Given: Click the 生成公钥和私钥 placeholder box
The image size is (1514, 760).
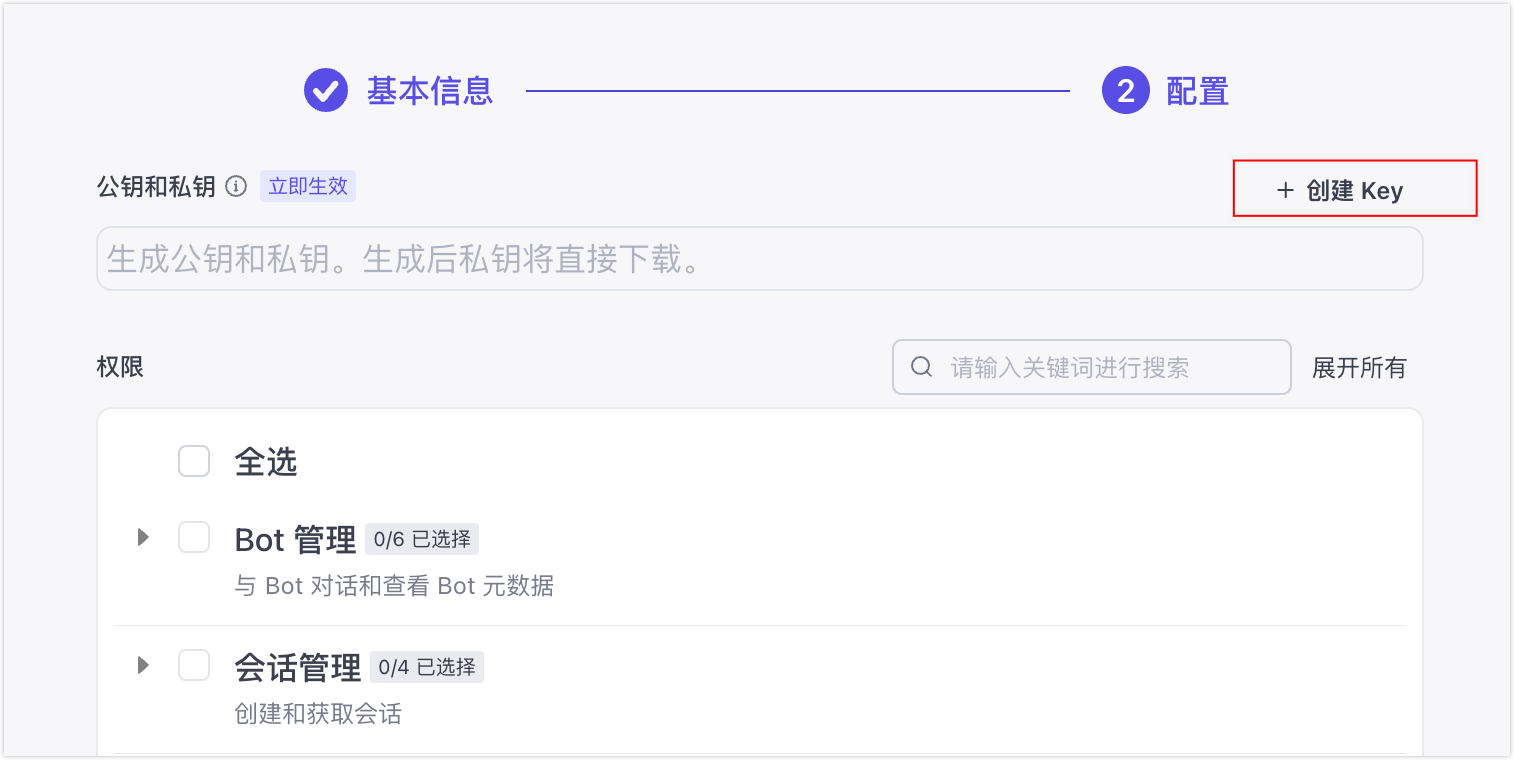Looking at the screenshot, I should tap(760, 259).
